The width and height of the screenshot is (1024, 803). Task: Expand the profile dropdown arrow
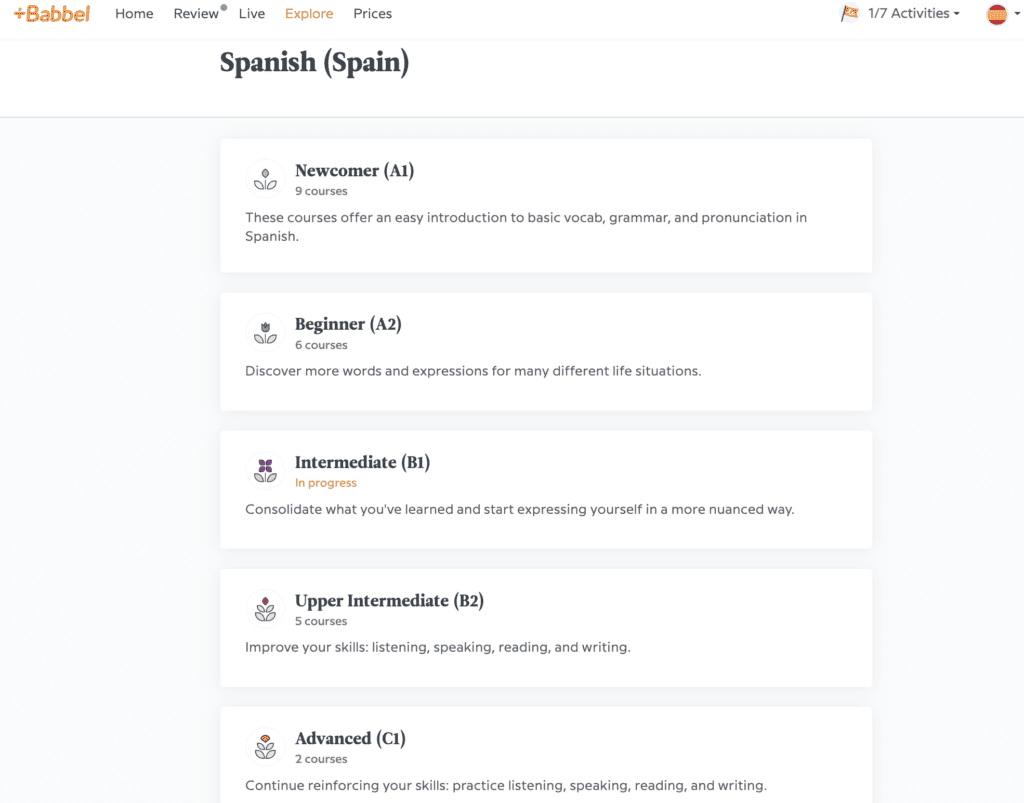click(1017, 15)
